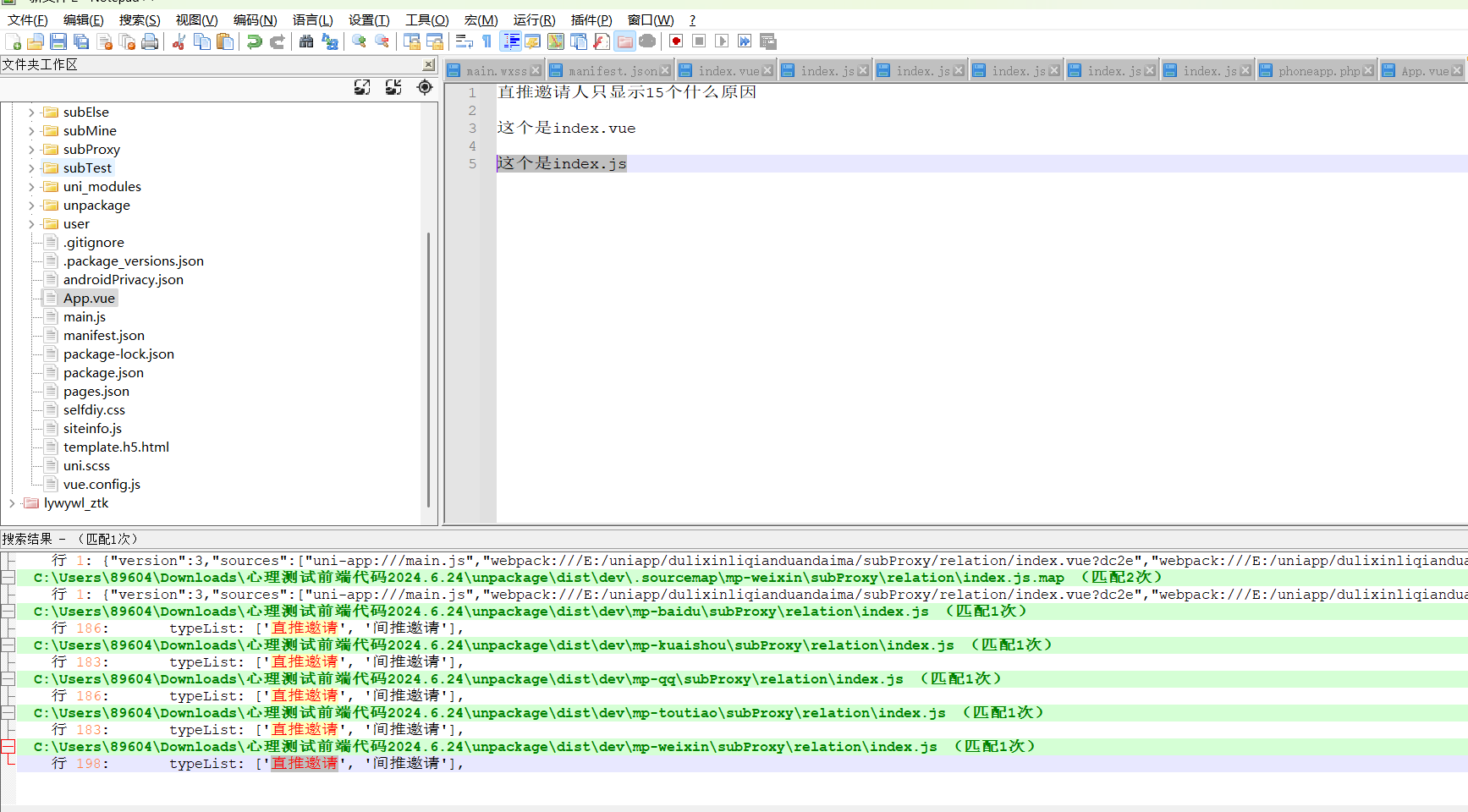Cut selection with the scissors icon
The image size is (1468, 812).
[179, 41]
